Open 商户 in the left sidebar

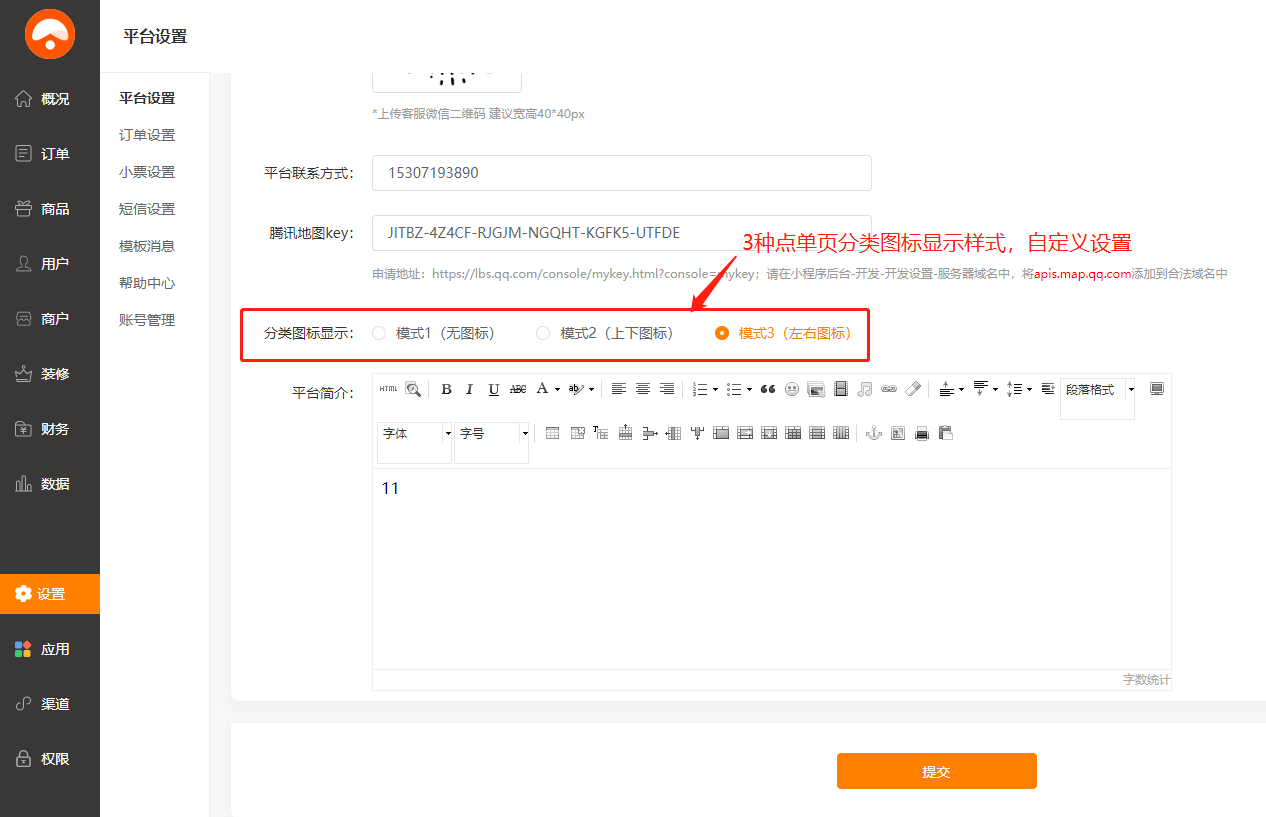click(50, 319)
